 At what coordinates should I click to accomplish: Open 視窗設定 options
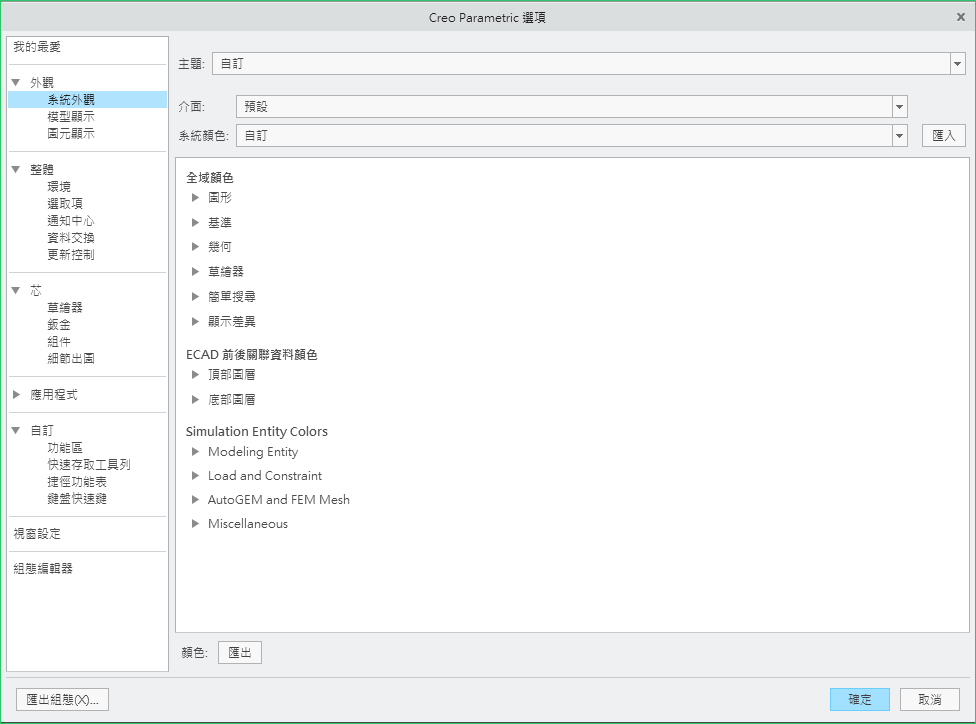[37, 534]
